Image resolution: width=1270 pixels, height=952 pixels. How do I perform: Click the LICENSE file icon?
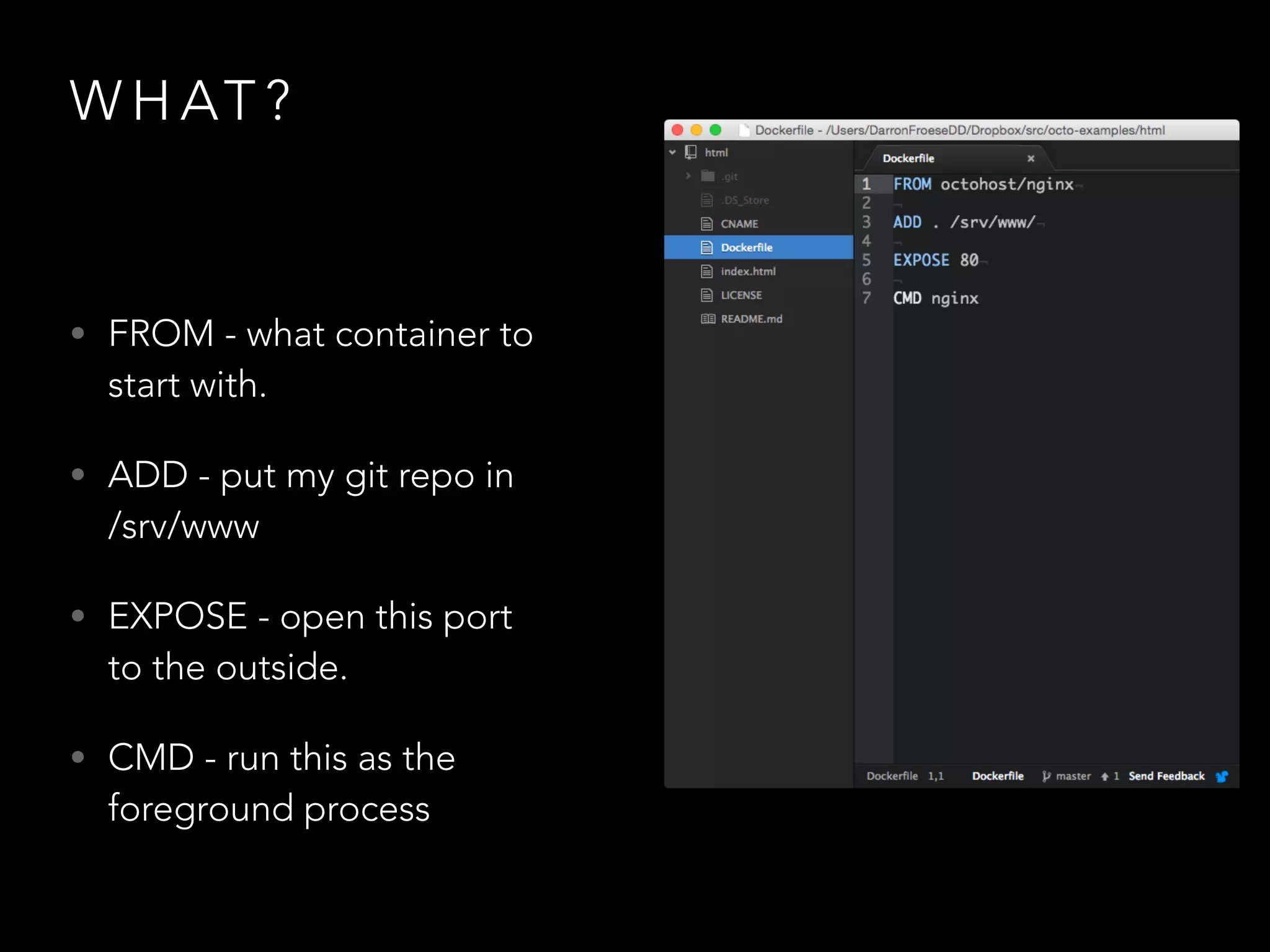click(x=707, y=295)
